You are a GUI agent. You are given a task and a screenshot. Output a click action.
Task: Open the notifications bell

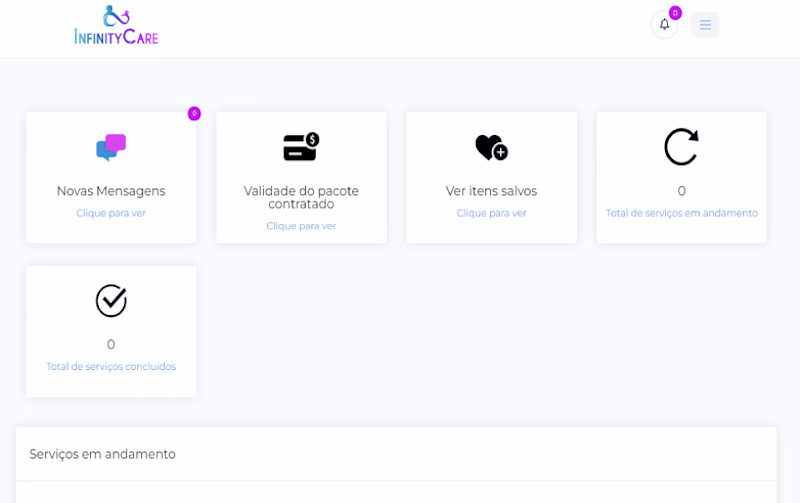[664, 24]
